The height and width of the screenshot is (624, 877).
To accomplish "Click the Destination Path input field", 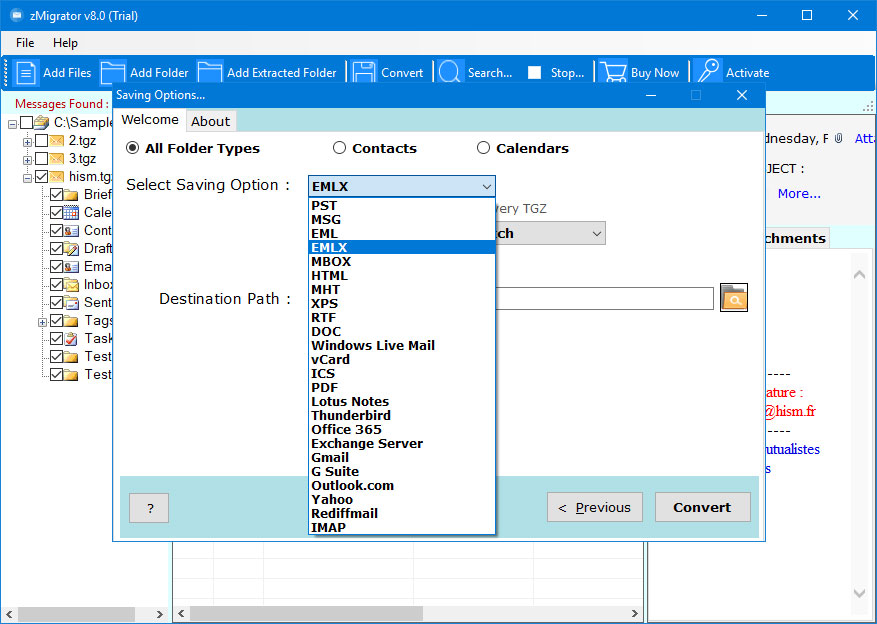I will tap(604, 298).
